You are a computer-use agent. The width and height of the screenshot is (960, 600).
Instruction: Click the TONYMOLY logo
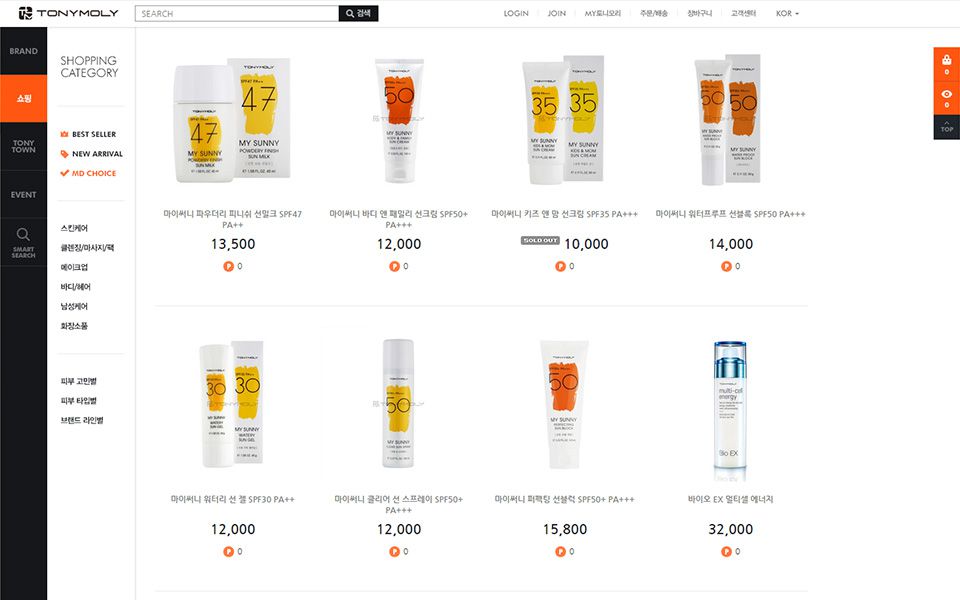click(x=68, y=13)
